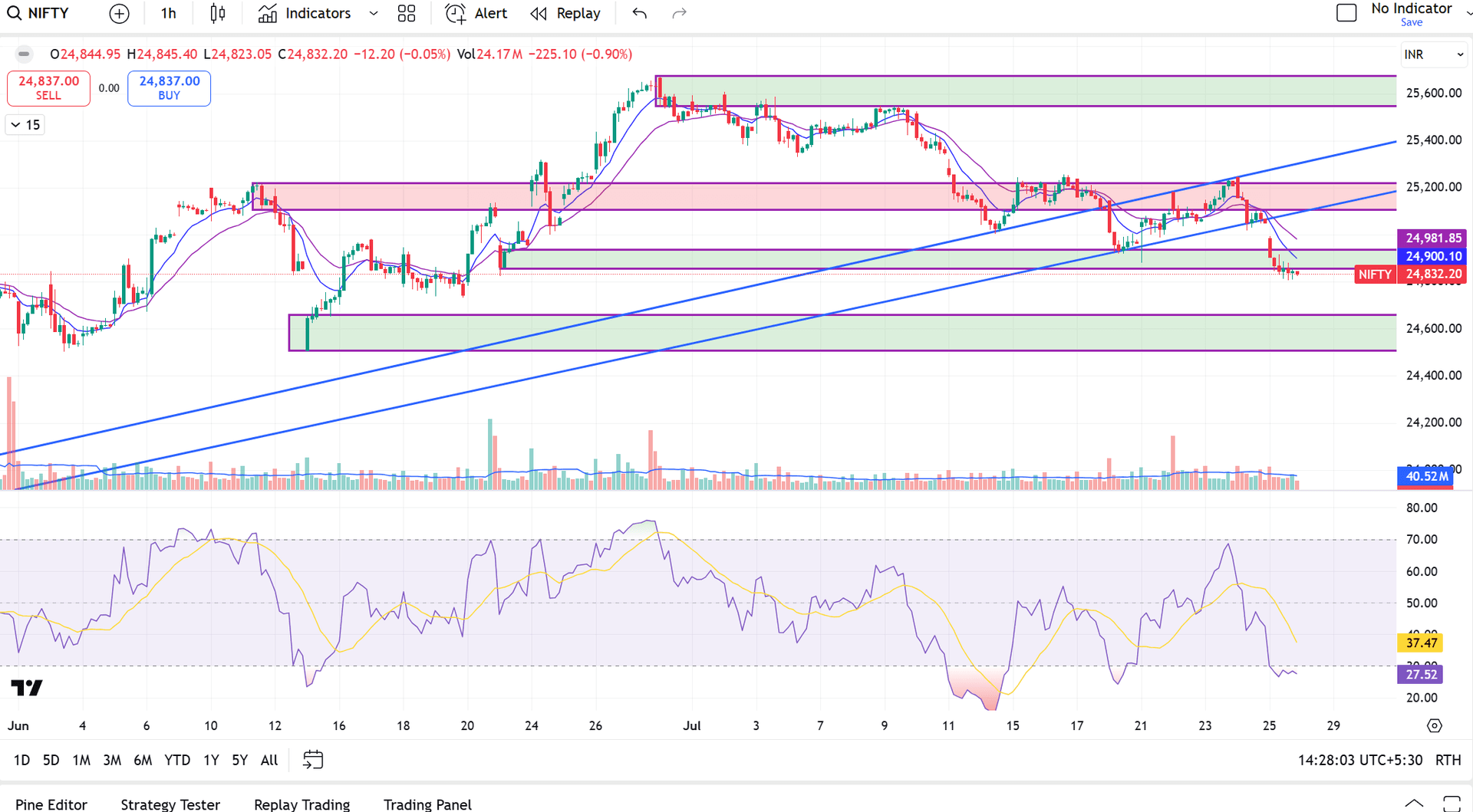
Task: Open the Trading Panel tab
Action: coord(428,804)
